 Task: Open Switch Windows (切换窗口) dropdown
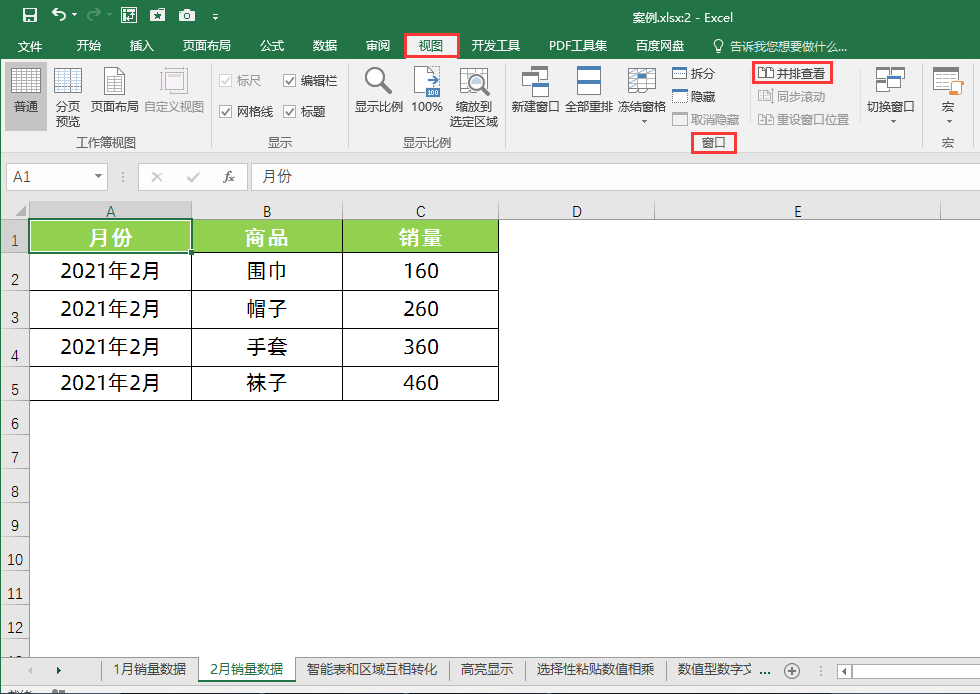(891, 94)
